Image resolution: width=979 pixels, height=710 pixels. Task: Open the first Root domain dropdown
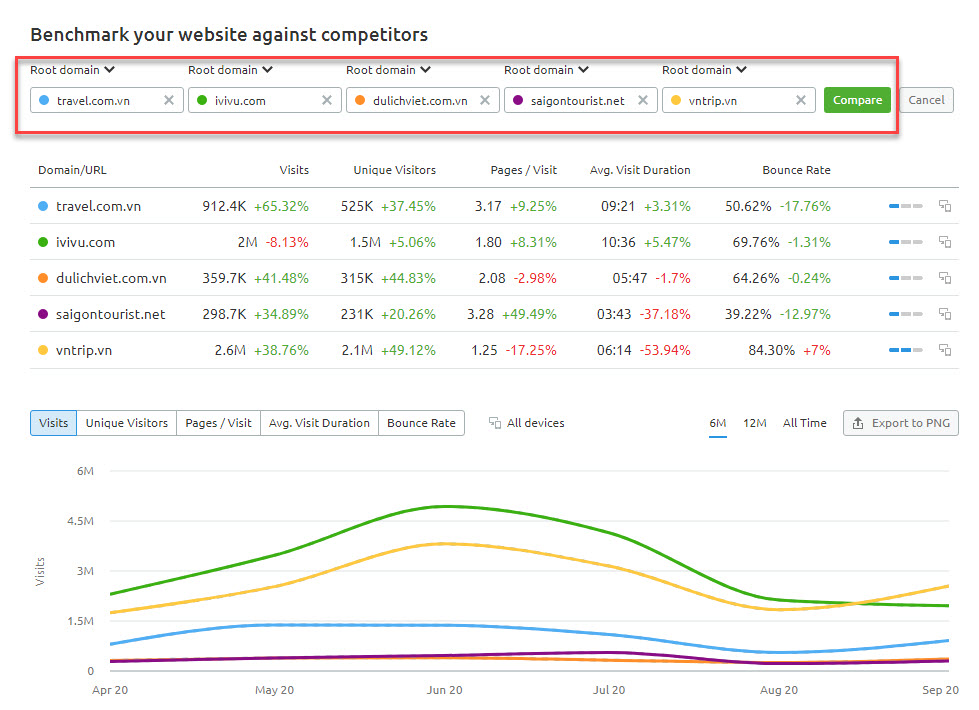[x=73, y=70]
